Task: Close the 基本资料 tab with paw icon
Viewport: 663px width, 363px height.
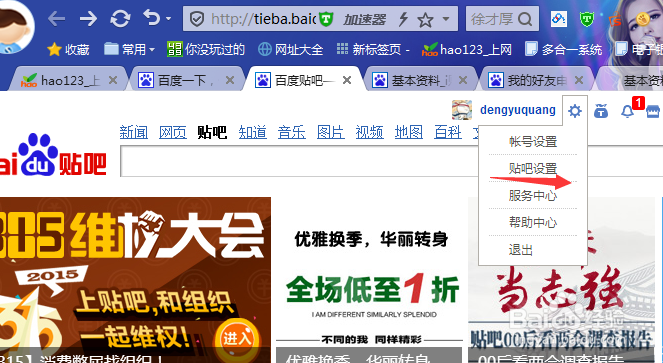Action: pos(463,80)
